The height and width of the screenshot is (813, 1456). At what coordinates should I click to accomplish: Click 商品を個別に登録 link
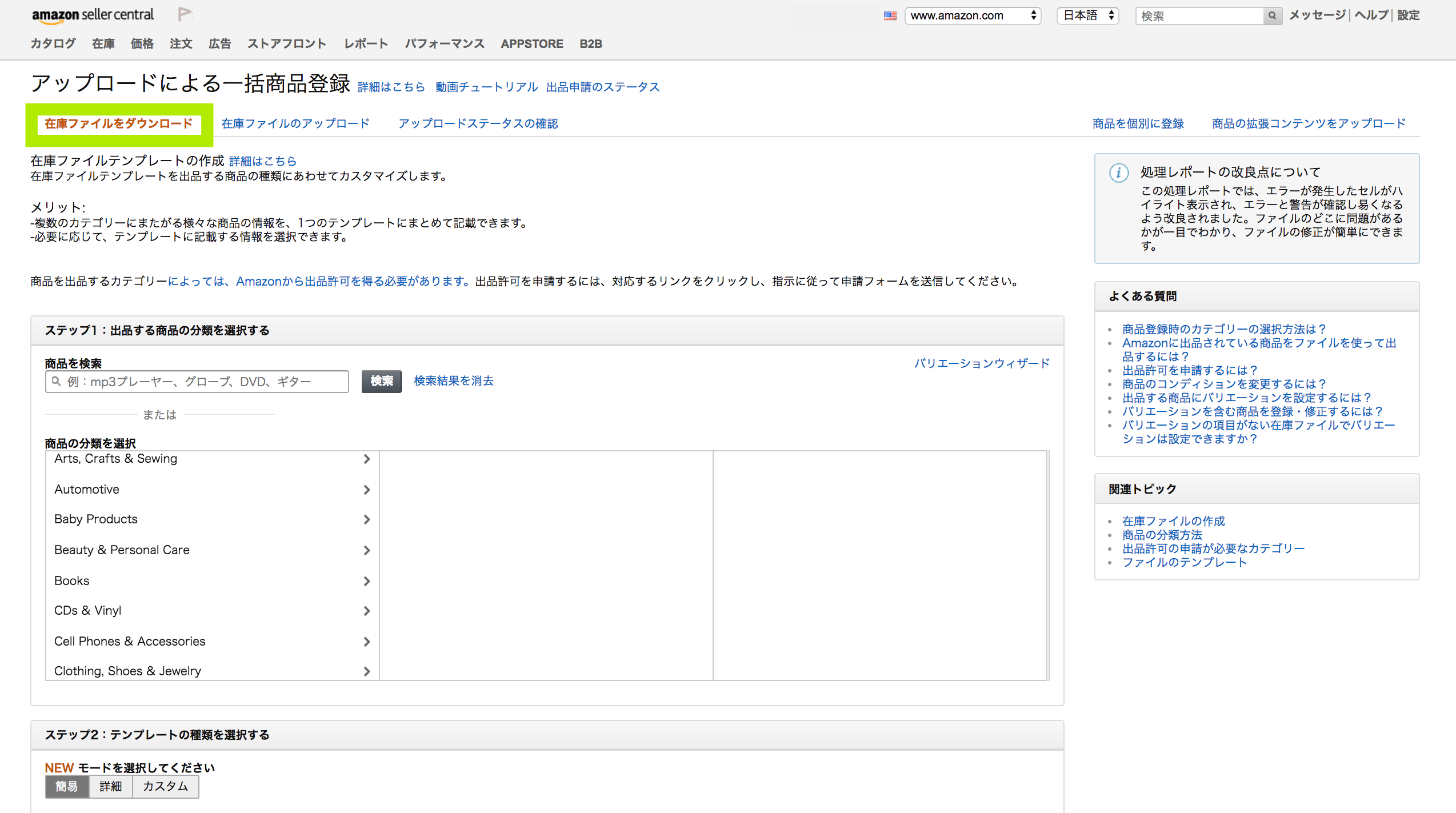tap(1138, 124)
